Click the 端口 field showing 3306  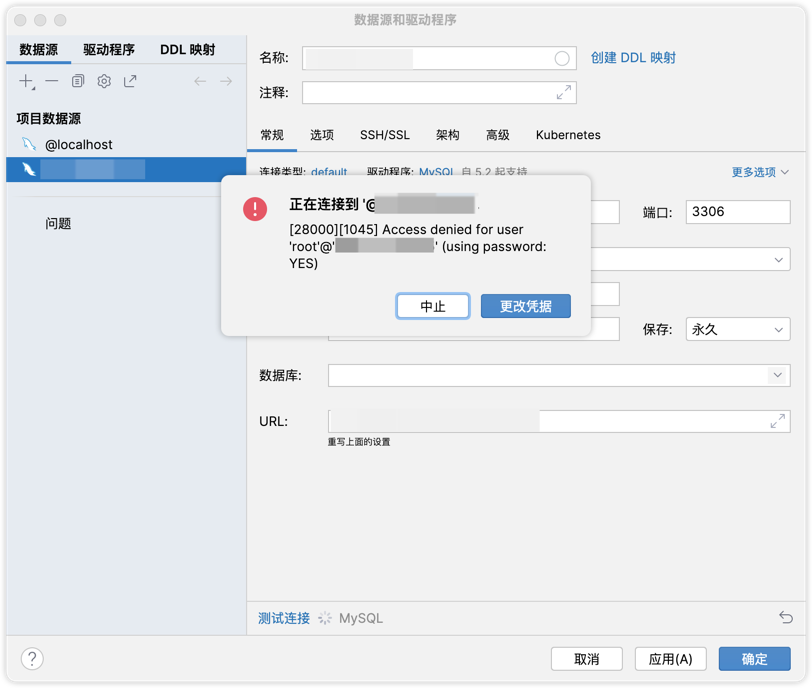[x=738, y=212]
